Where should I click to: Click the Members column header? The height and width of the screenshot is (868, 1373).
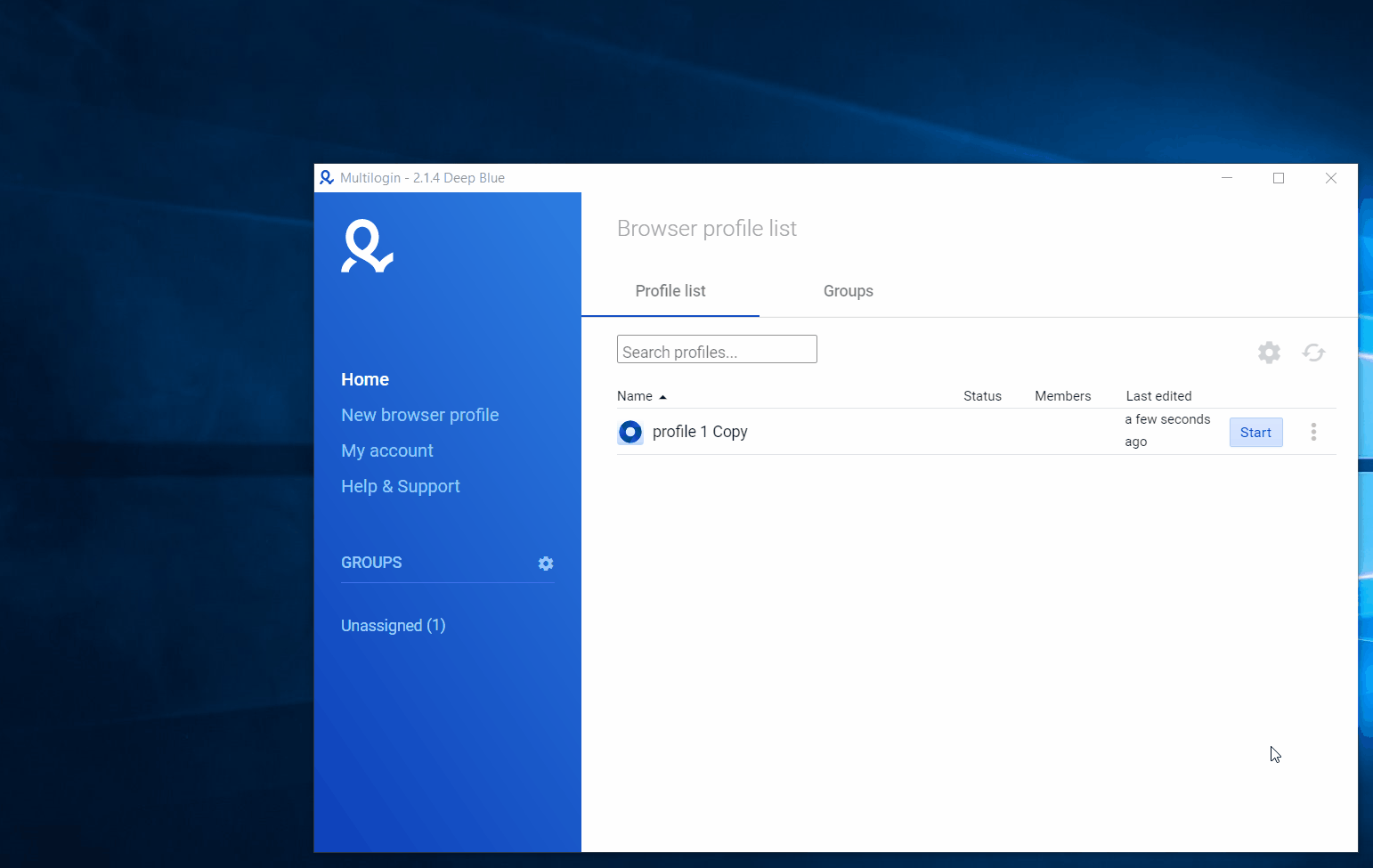coord(1062,396)
